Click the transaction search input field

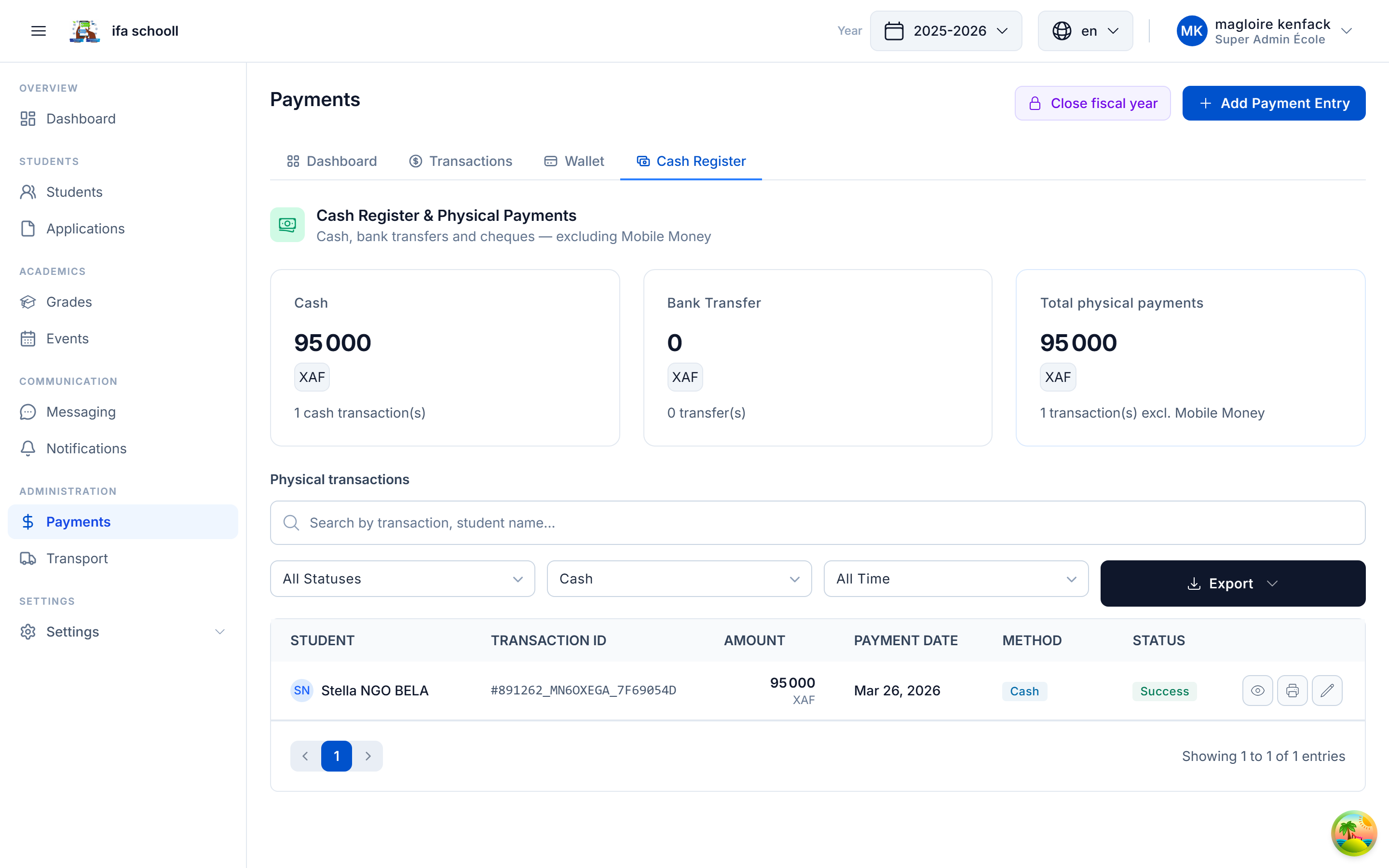(689, 522)
